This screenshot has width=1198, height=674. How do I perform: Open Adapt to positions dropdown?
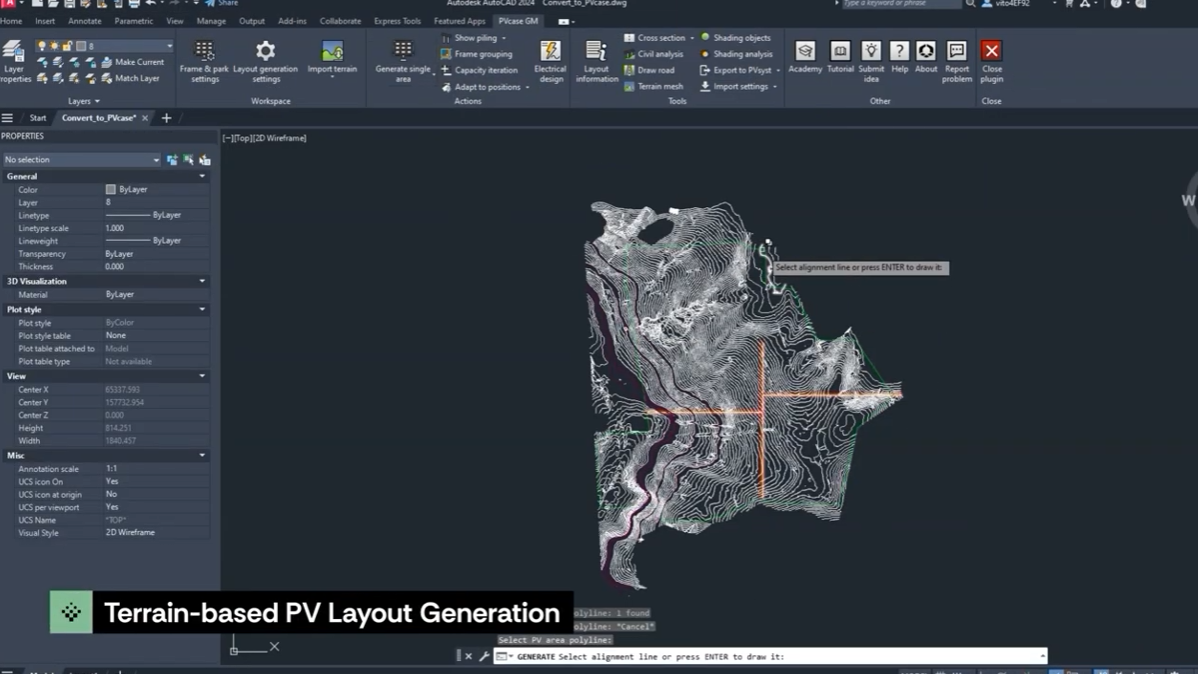(527, 87)
